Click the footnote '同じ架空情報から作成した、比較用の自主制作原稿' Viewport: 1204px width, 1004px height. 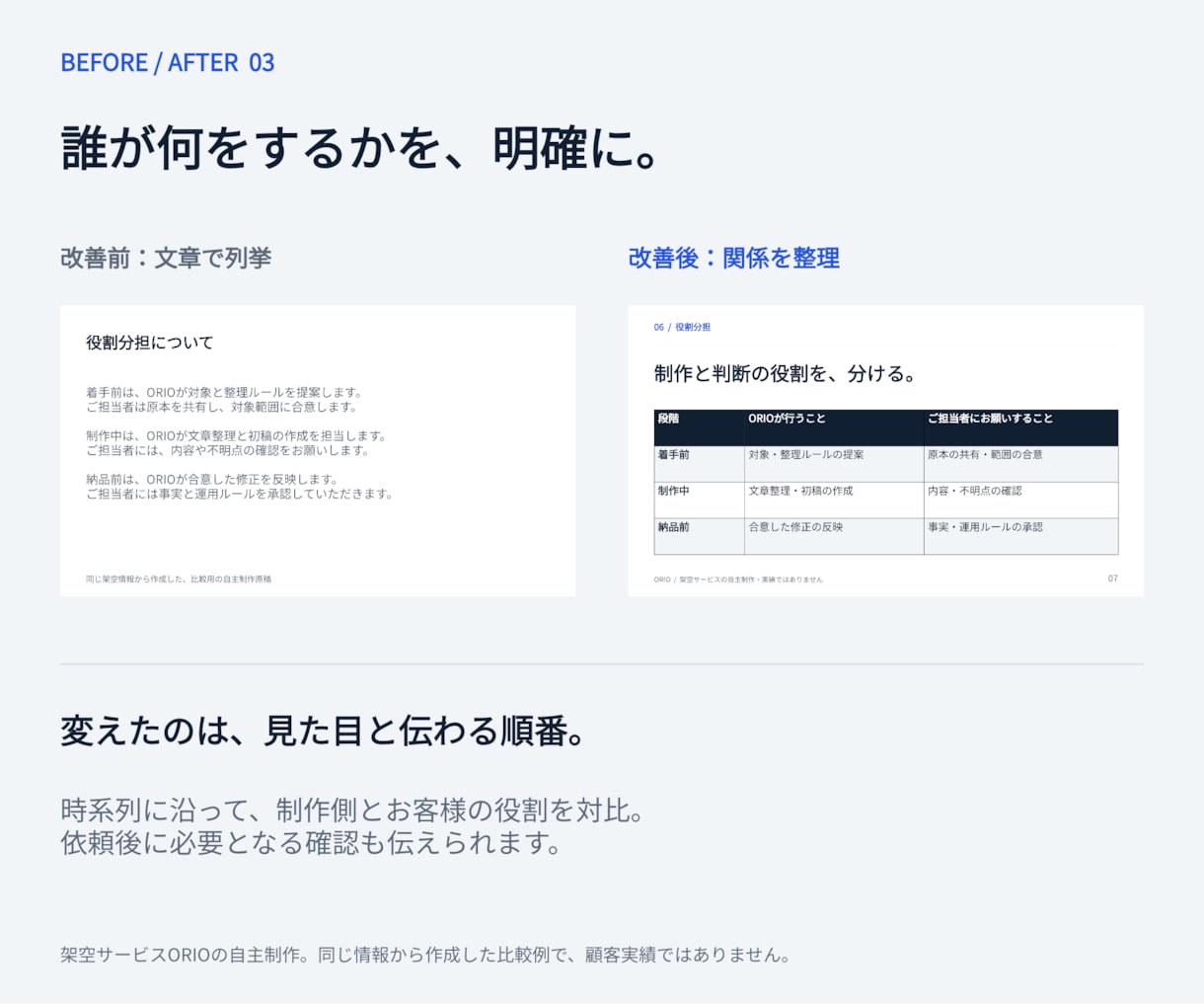pos(179,579)
